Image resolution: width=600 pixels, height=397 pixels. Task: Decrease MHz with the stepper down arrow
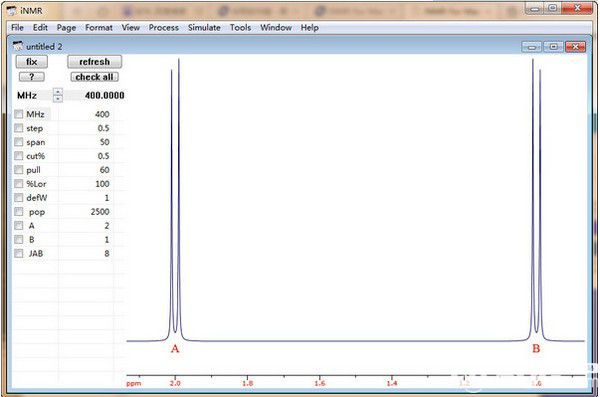tap(58, 99)
